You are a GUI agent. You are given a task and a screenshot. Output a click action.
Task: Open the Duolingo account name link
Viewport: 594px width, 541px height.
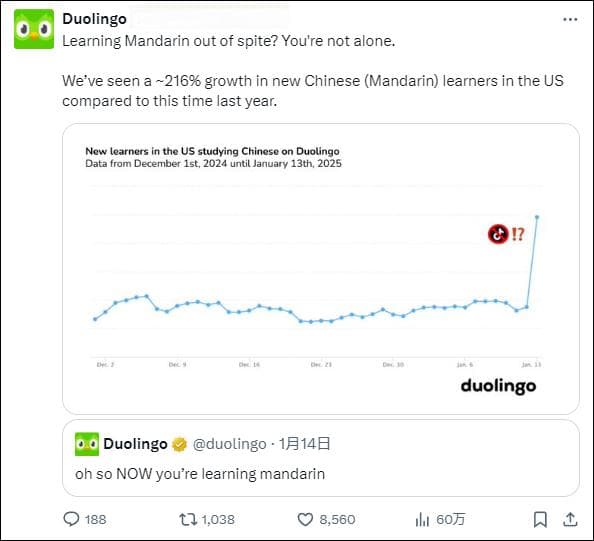pyautogui.click(x=94, y=19)
